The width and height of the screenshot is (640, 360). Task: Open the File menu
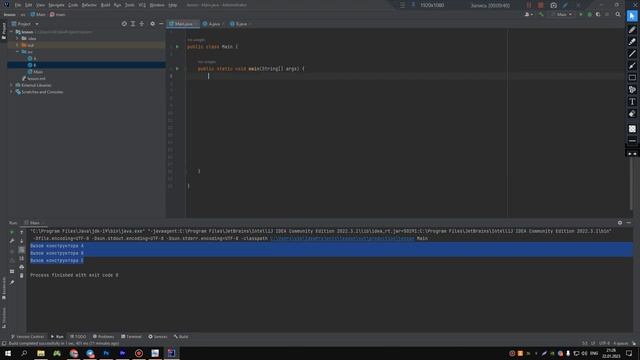coord(18,5)
